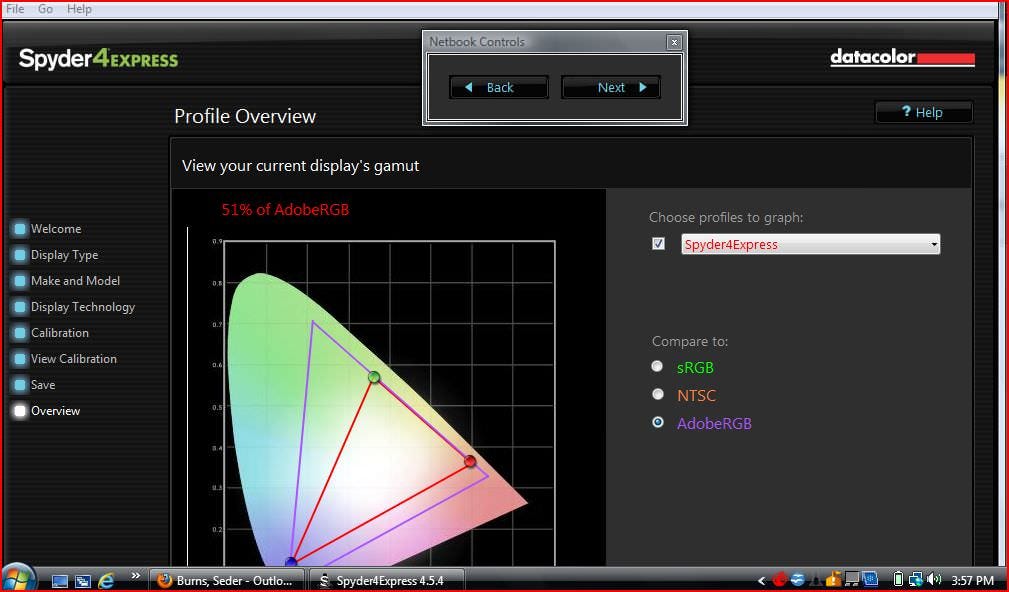Go to the Display Technology step
Screen dimensions: 1009x592
click(x=83, y=307)
